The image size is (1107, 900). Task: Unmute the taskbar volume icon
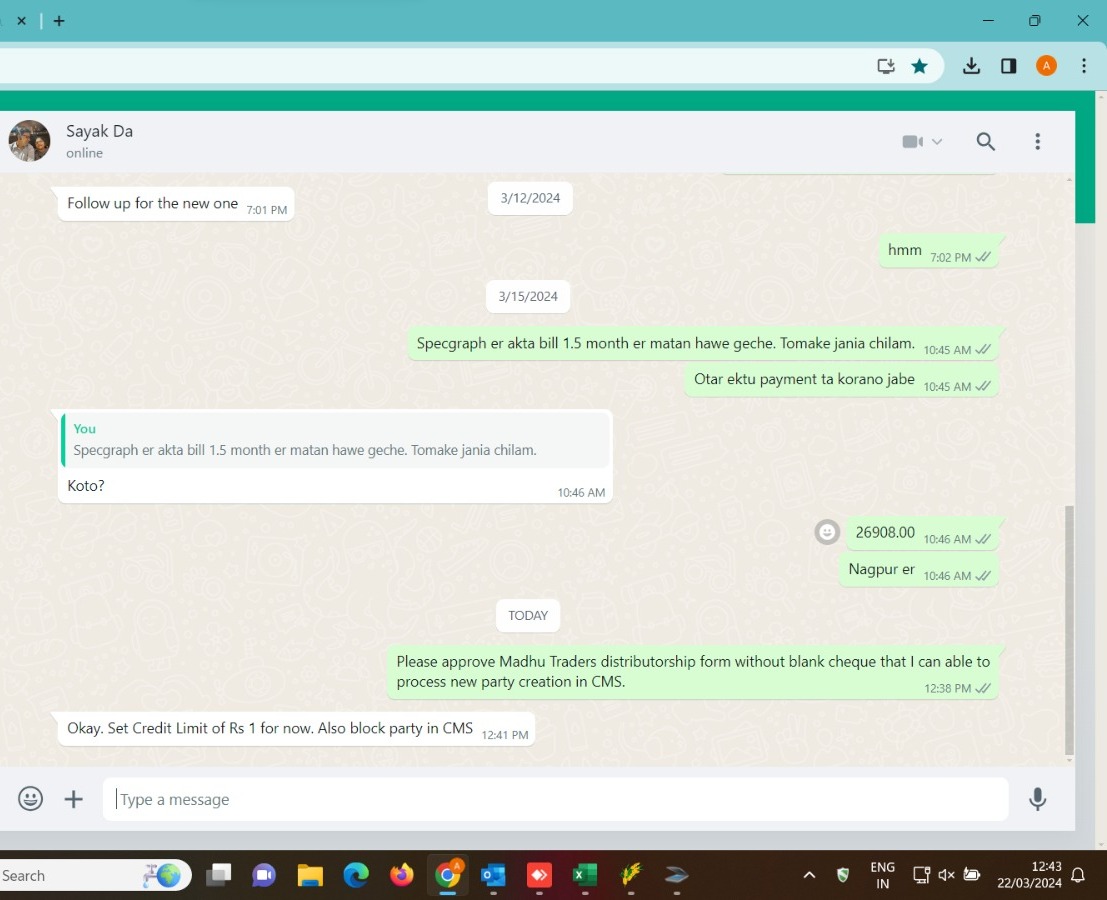pyautogui.click(x=946, y=876)
